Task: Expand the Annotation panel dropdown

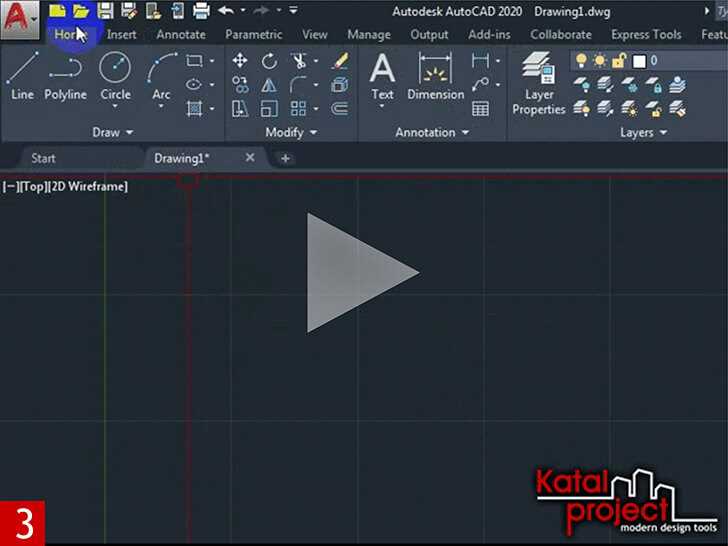Action: [432, 133]
